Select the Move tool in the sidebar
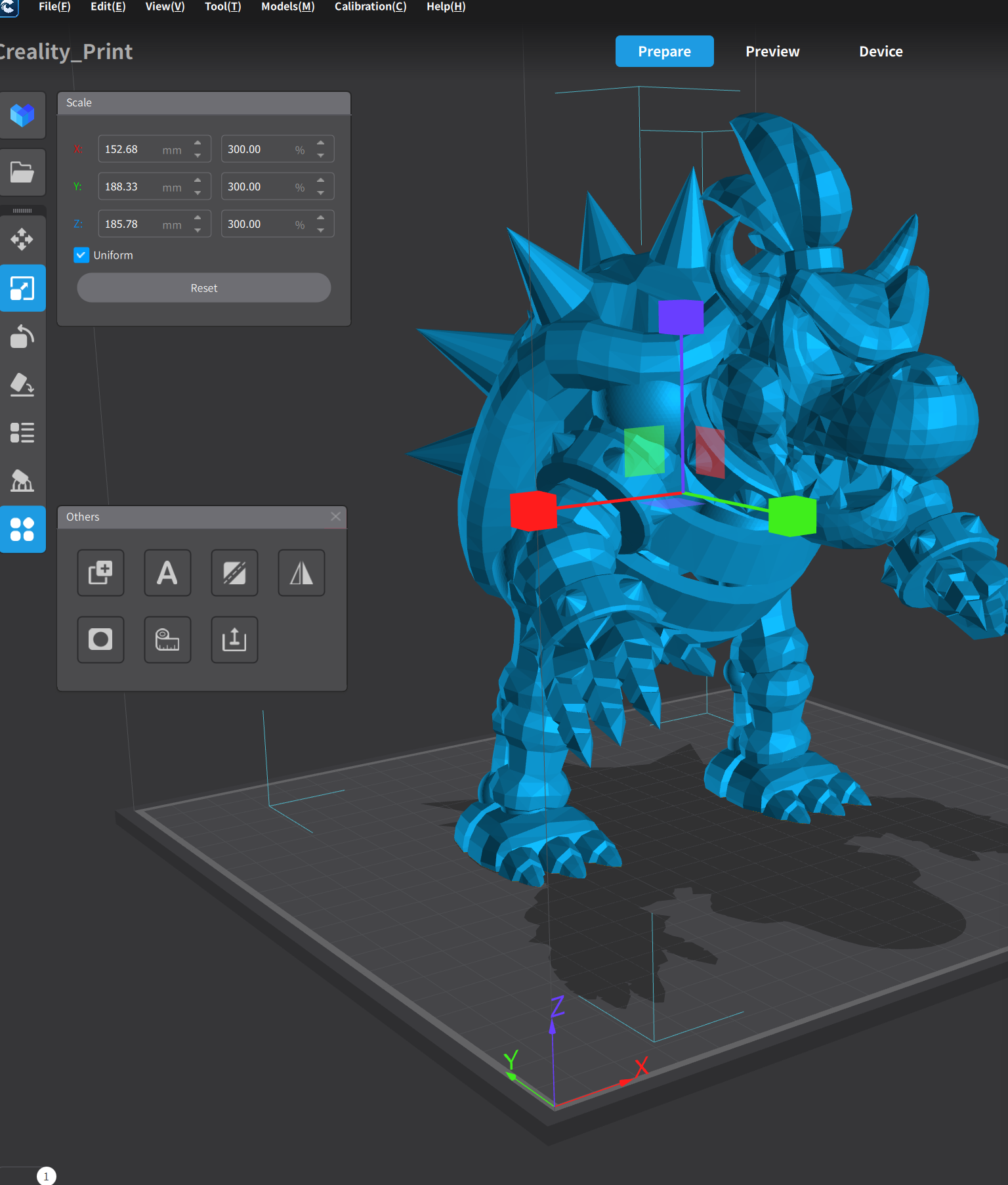The height and width of the screenshot is (1185, 1008). coord(22,239)
